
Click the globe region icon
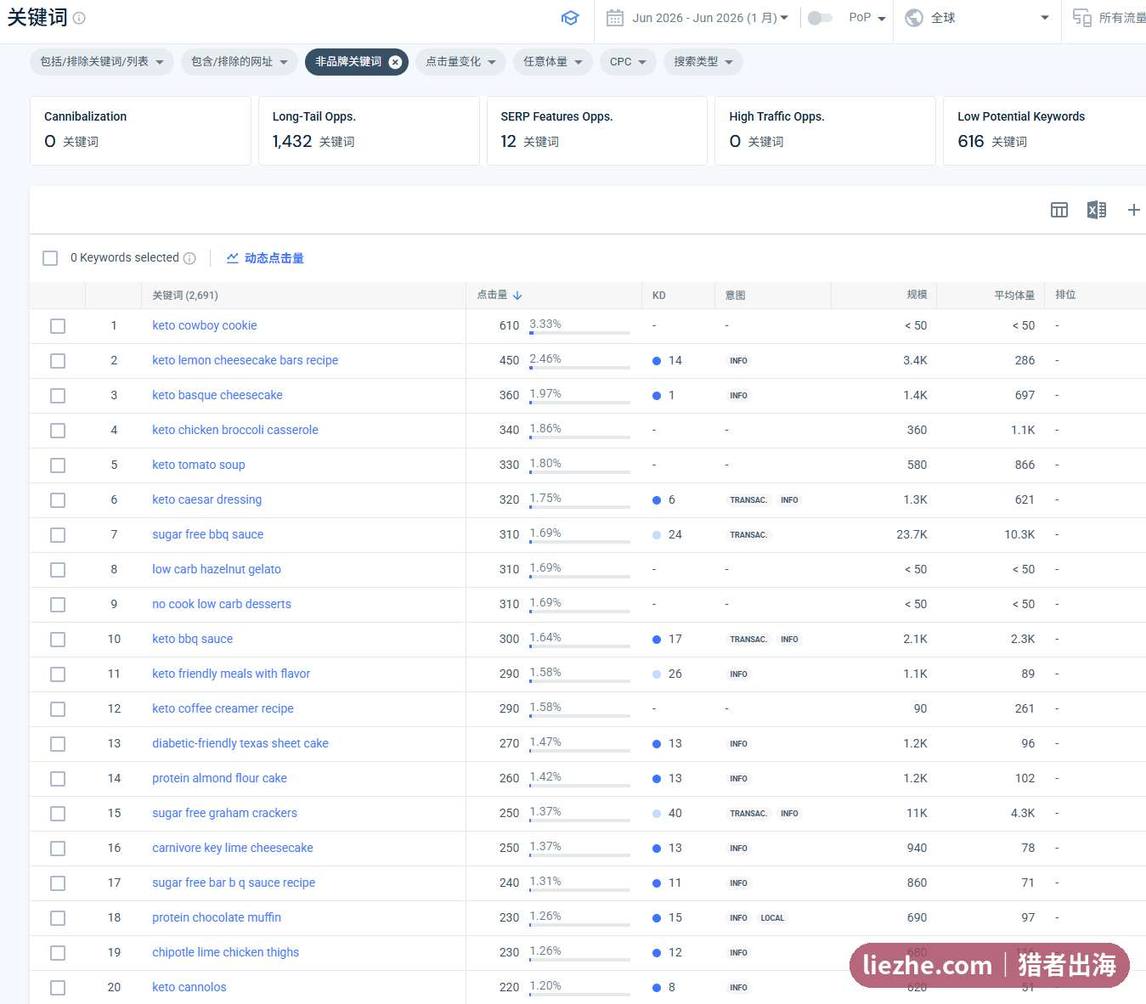tap(914, 18)
